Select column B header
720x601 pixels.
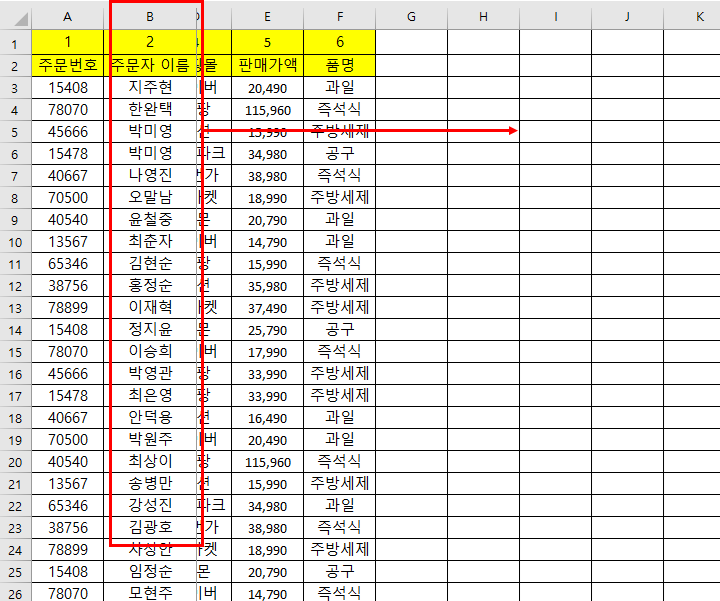pyautogui.click(x=150, y=17)
